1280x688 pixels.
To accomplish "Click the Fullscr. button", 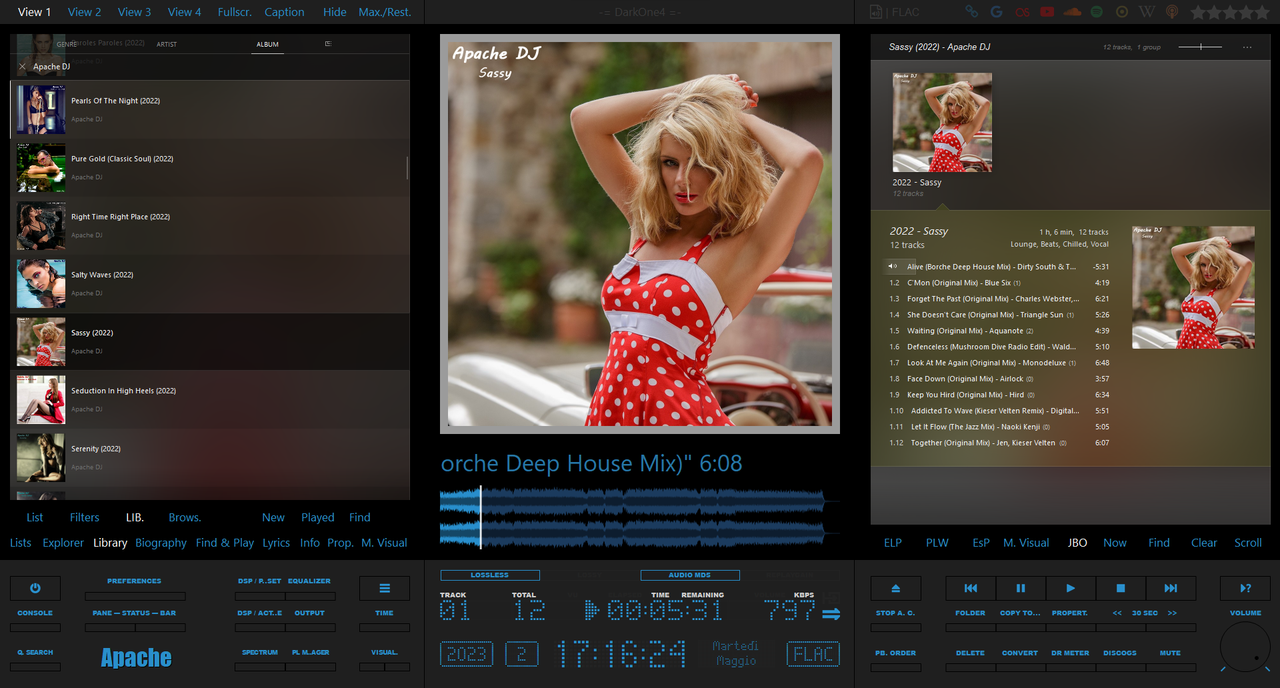I will (235, 12).
